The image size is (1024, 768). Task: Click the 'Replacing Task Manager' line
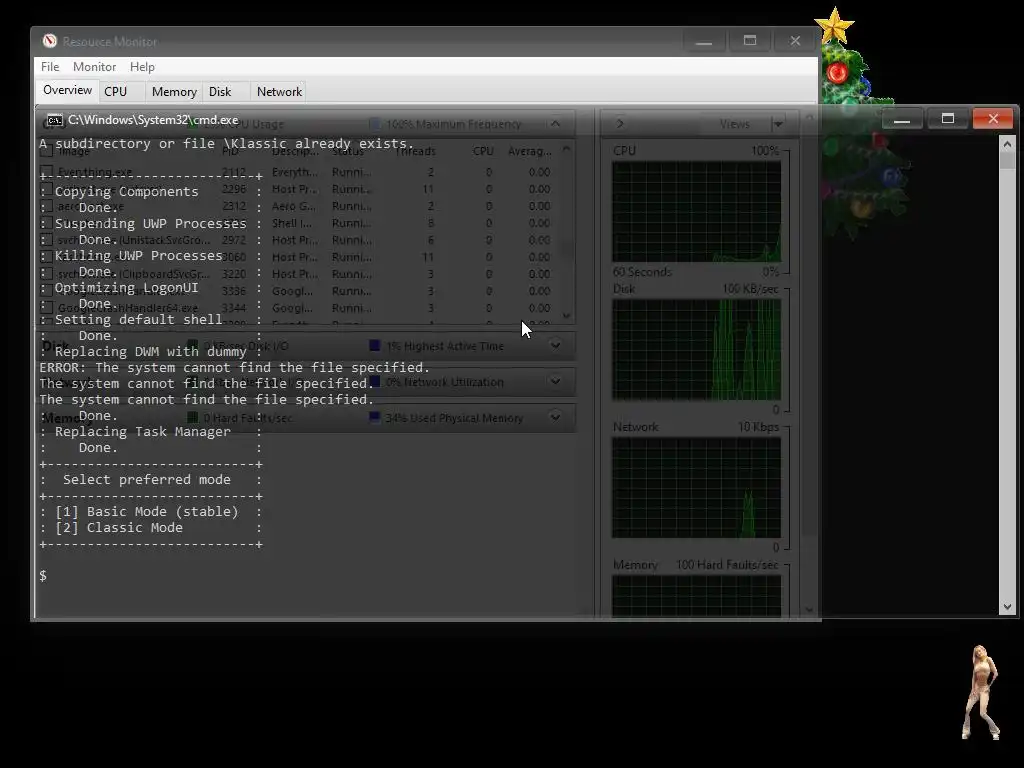point(142,432)
